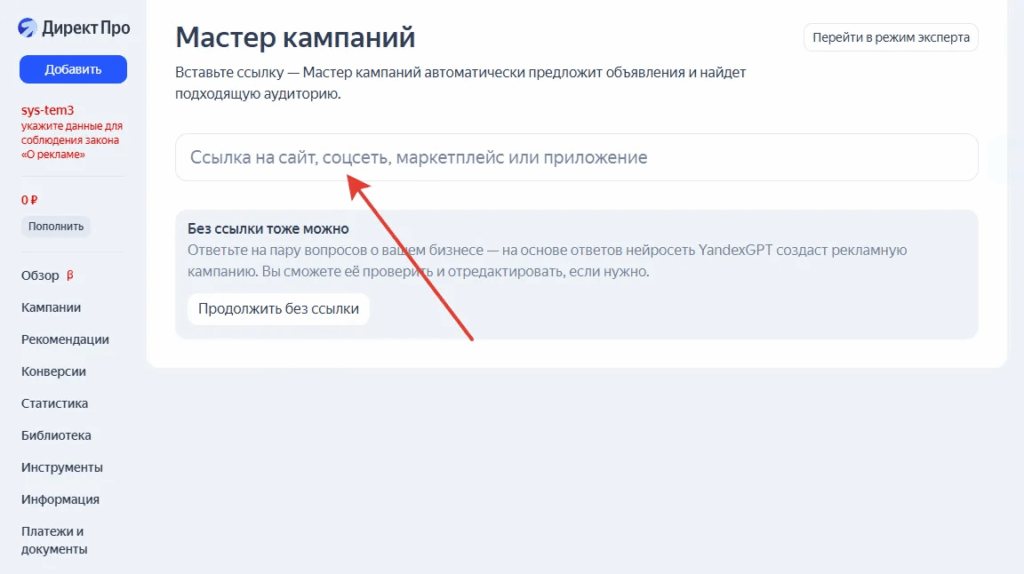Click the Директ Про logo icon
The height and width of the screenshot is (574, 1024).
tap(28, 28)
